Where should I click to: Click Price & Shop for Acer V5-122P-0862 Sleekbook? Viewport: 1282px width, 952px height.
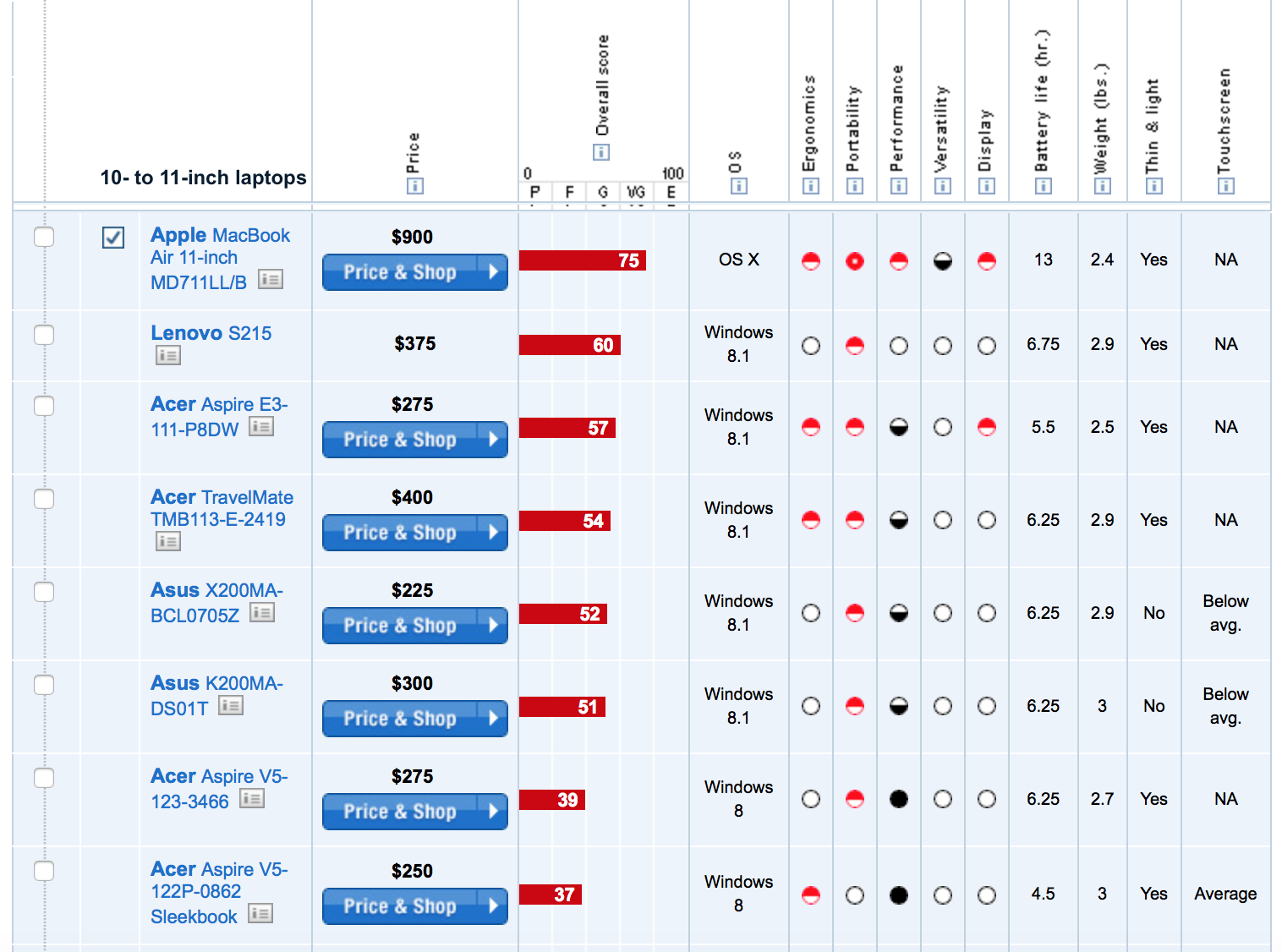point(415,906)
